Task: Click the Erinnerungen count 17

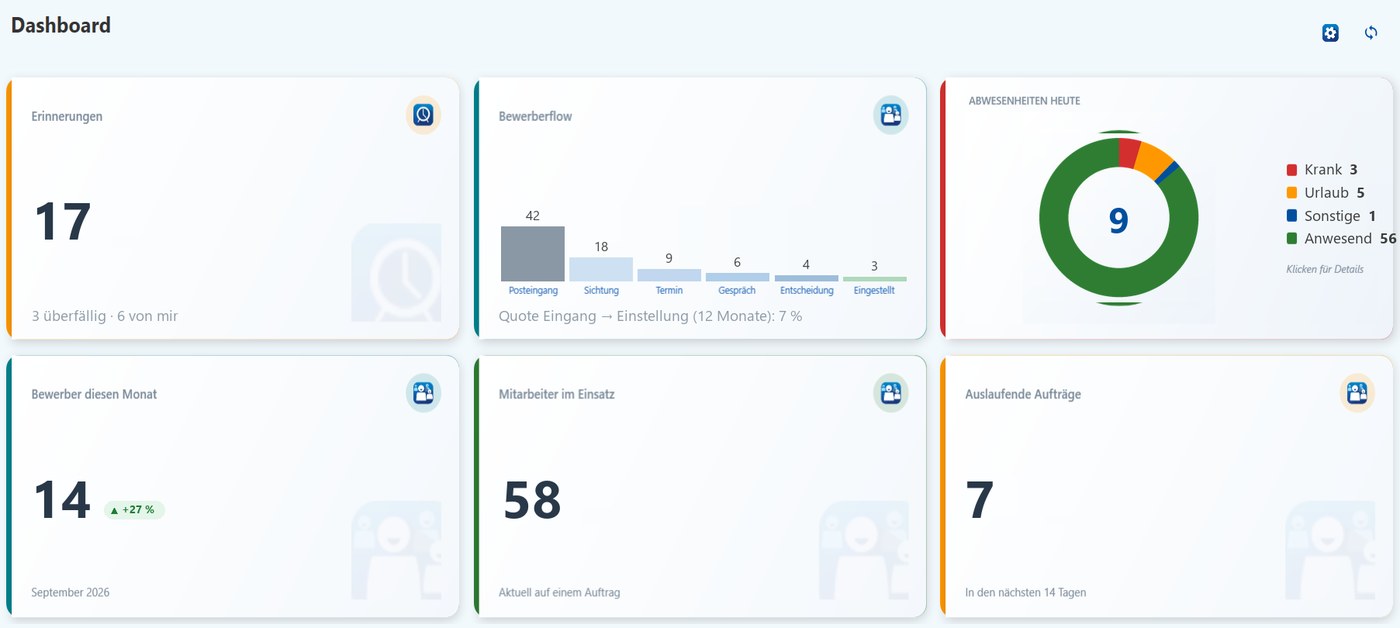Action: [x=63, y=222]
